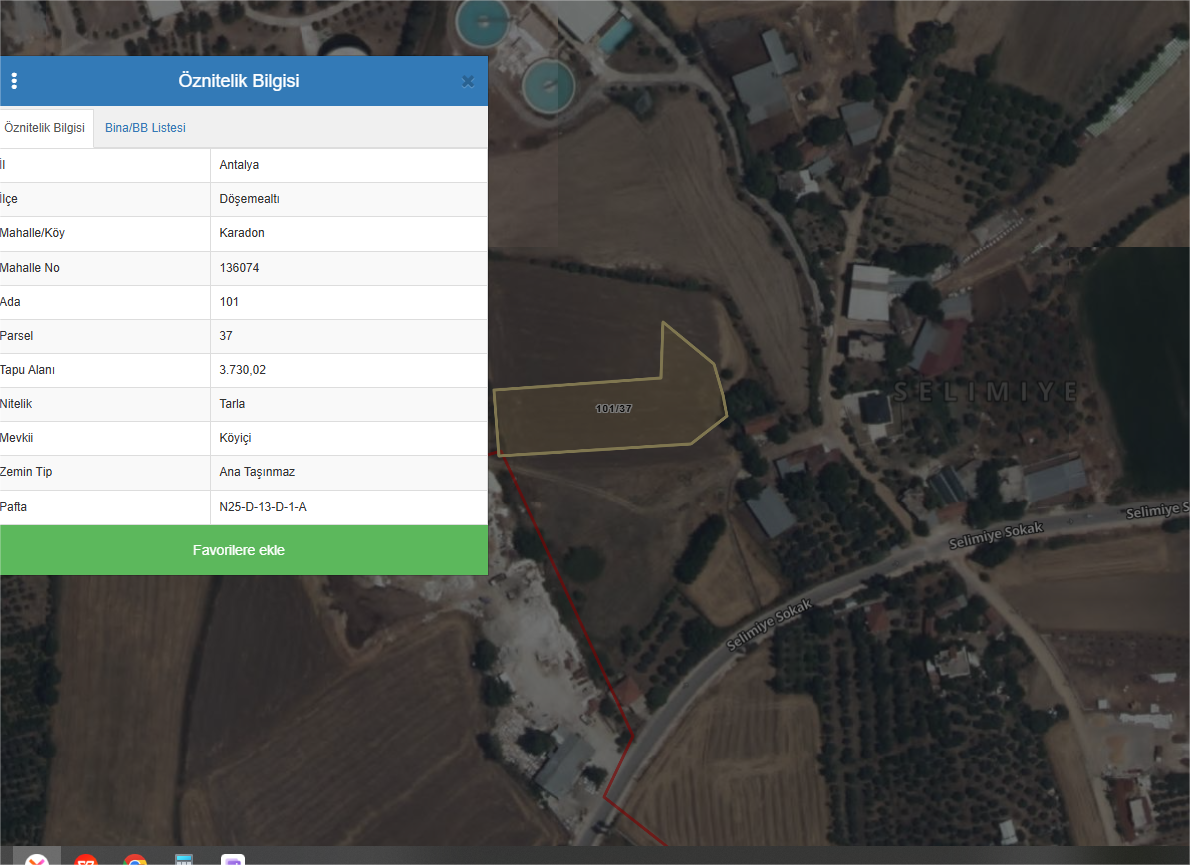Image resolution: width=1190 pixels, height=865 pixels.
Task: Select the İlçe value Döşemealtı
Action: [249, 199]
